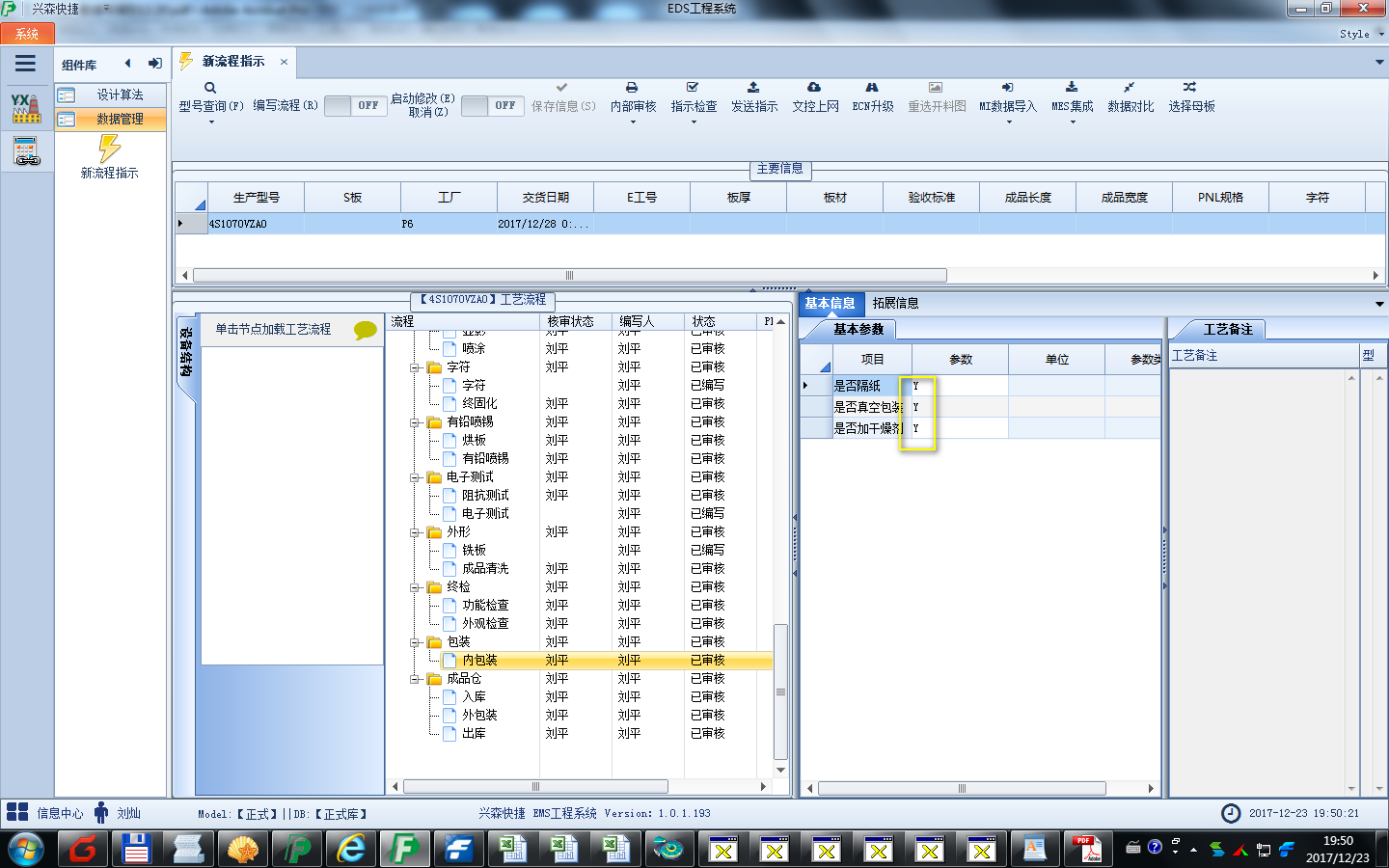Open the 系统 menu

(x=27, y=34)
